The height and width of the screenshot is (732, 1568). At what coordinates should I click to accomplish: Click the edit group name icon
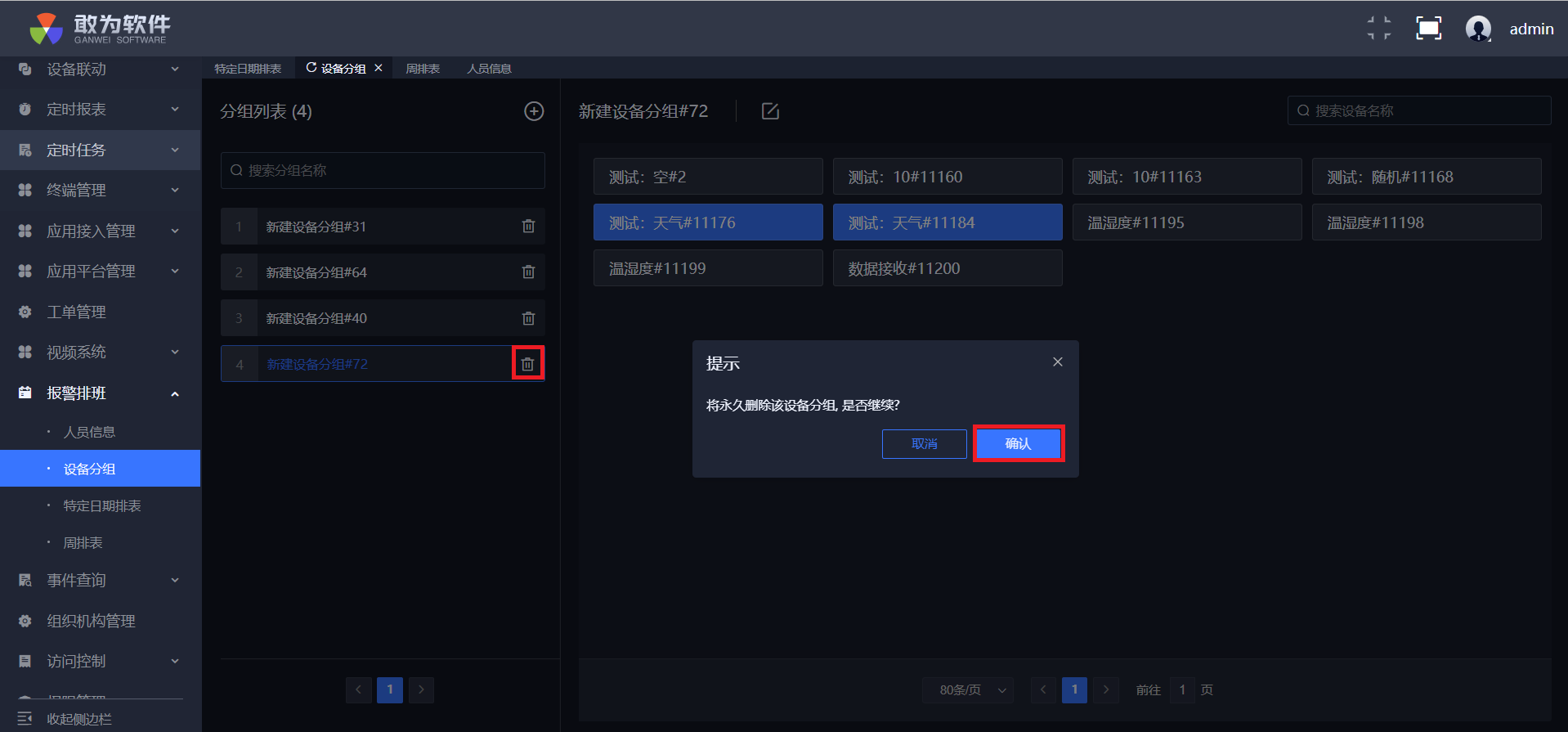(x=770, y=111)
